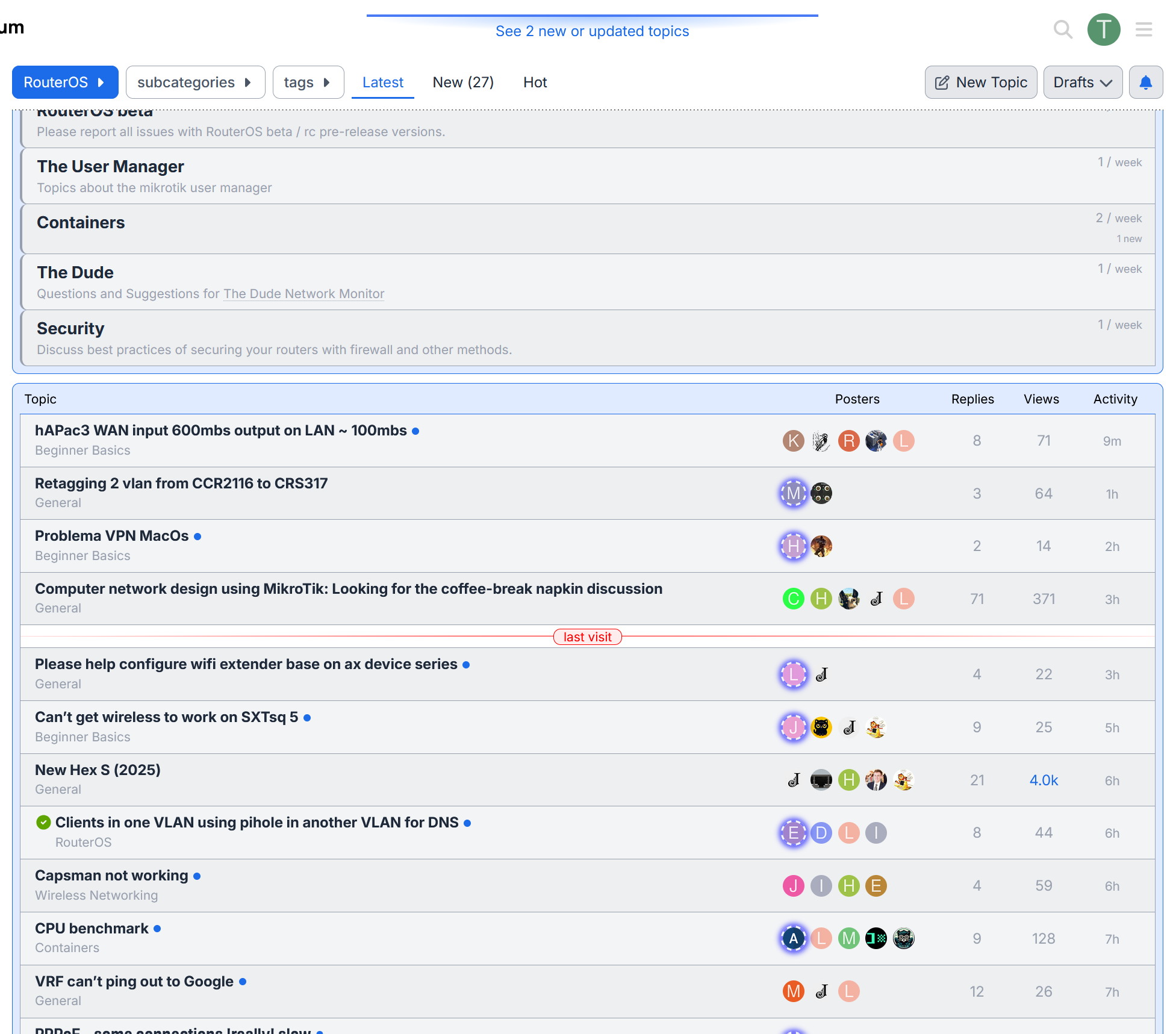Image resolution: width=1176 pixels, height=1034 pixels.
Task: Switch to the Hot tab
Action: [x=535, y=83]
